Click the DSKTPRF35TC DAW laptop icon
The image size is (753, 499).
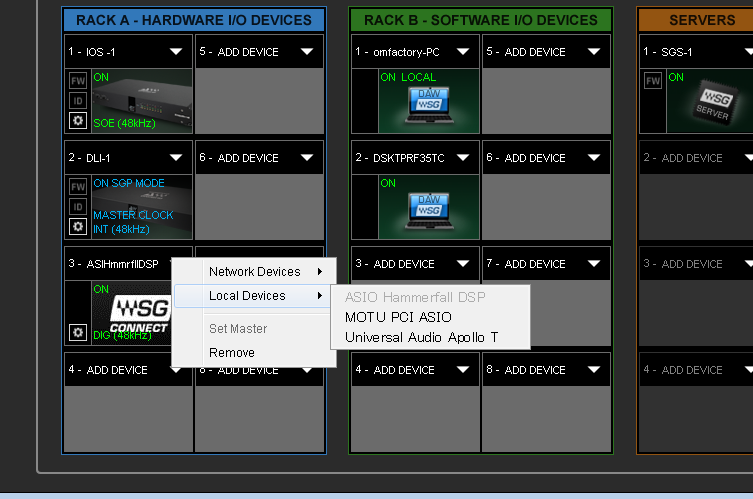coord(429,210)
